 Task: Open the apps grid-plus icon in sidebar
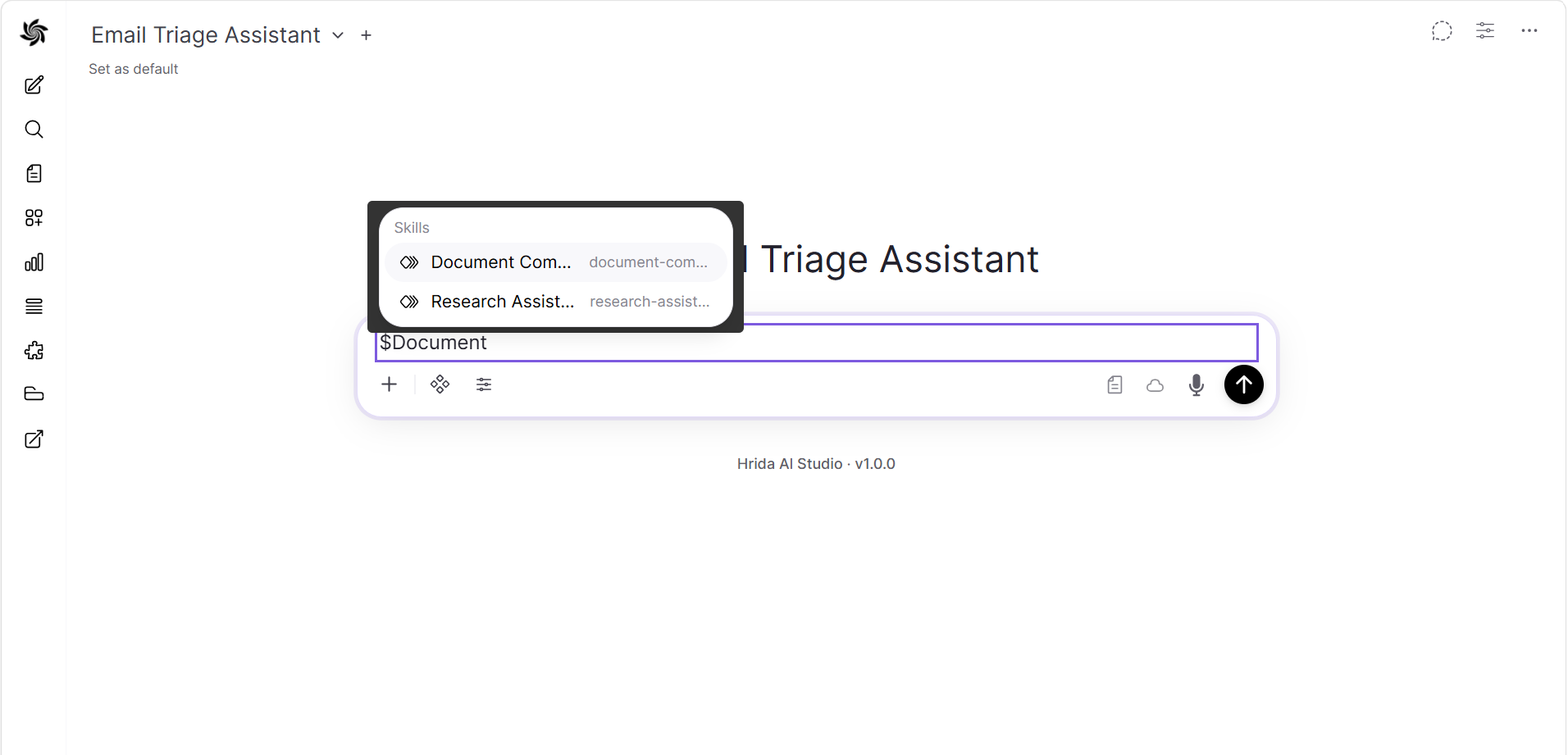point(34,218)
